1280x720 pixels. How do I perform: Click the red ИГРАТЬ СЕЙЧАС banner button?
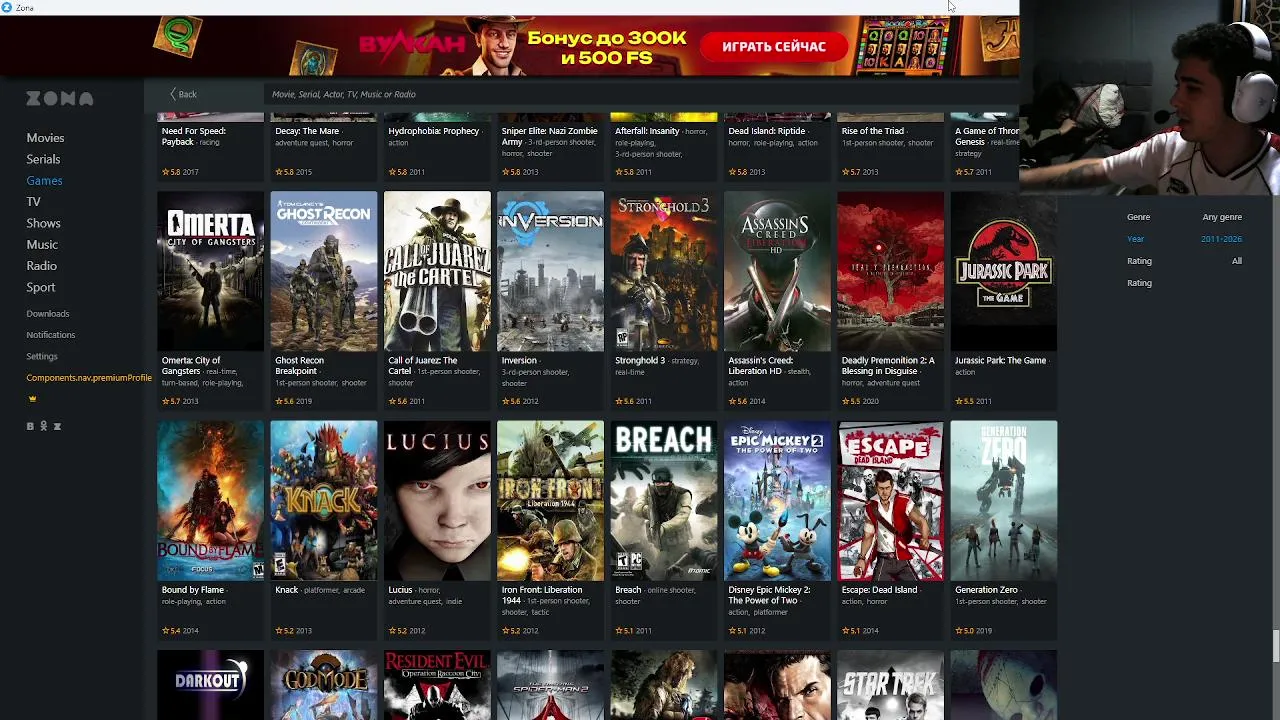[774, 47]
